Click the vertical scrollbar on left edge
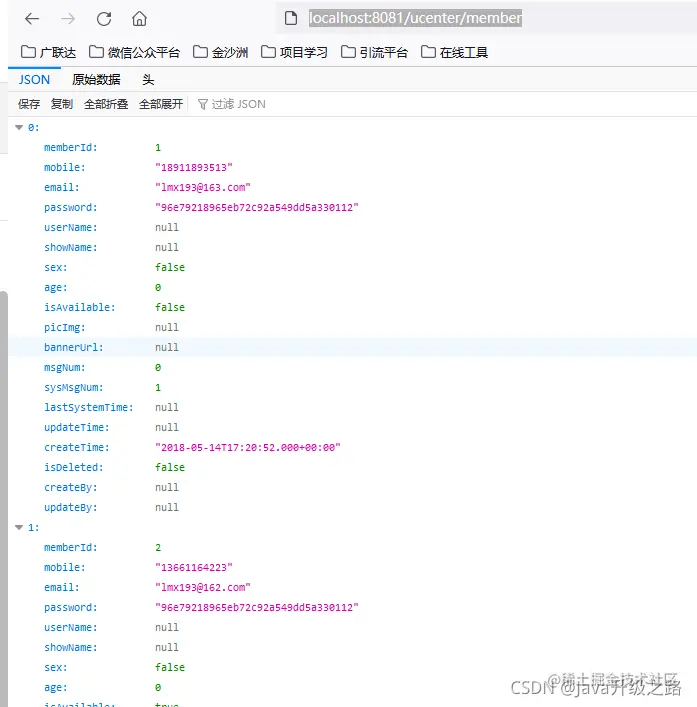The height and width of the screenshot is (707, 697). (4, 498)
